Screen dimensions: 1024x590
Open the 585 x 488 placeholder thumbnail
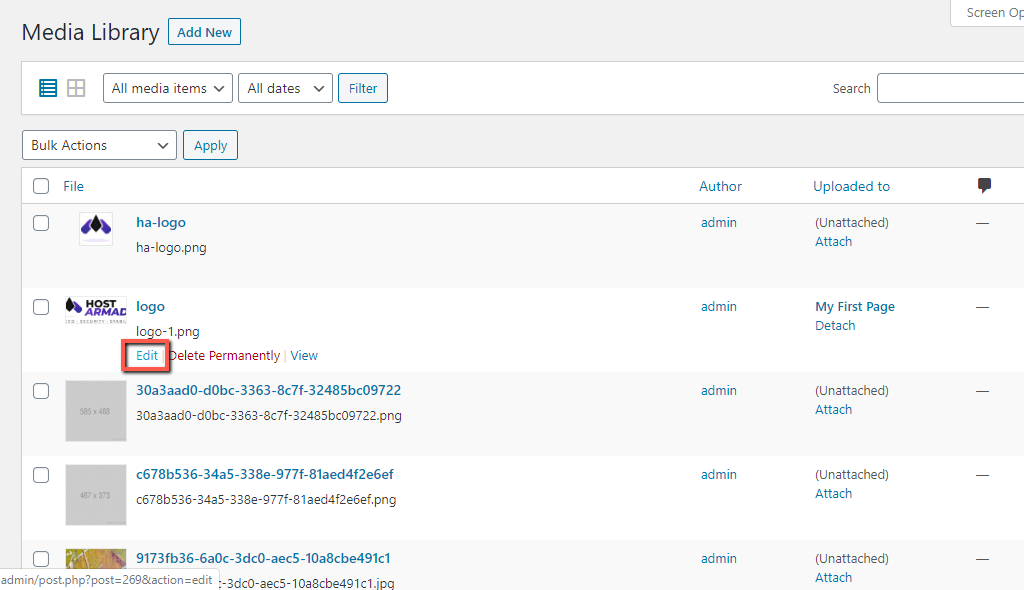[96, 411]
